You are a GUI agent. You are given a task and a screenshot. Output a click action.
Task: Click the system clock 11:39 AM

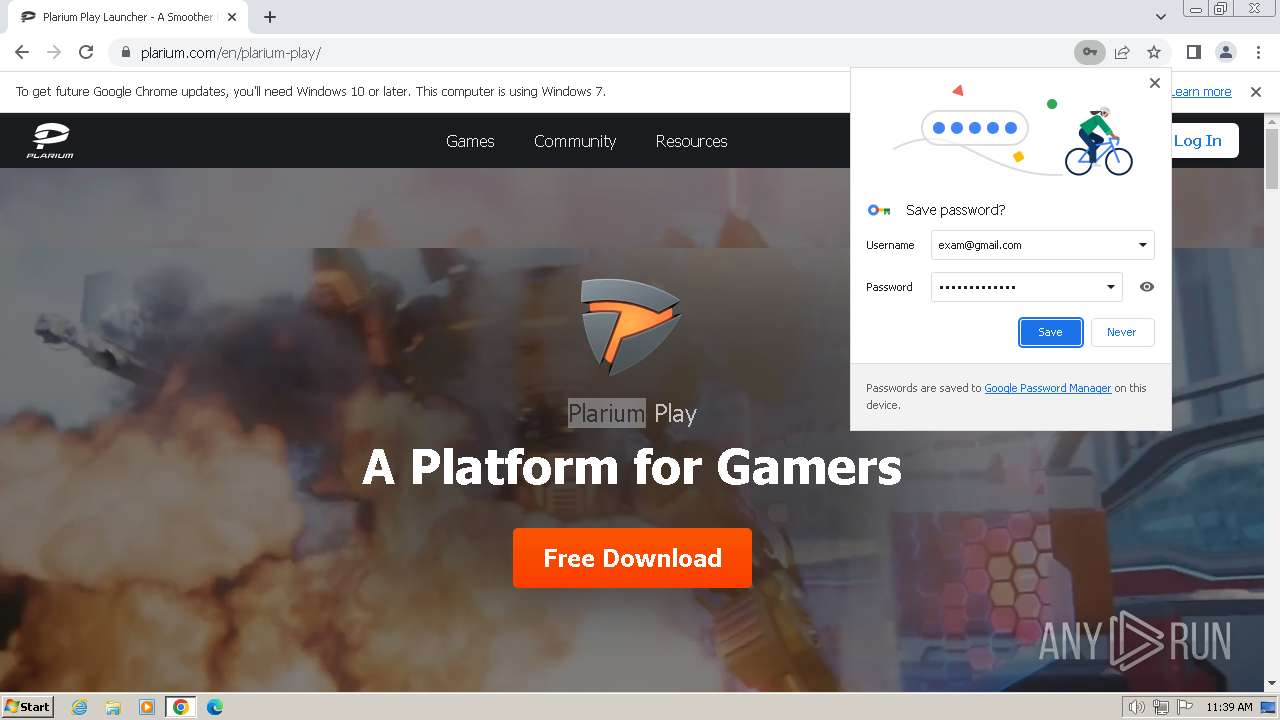click(x=1229, y=707)
